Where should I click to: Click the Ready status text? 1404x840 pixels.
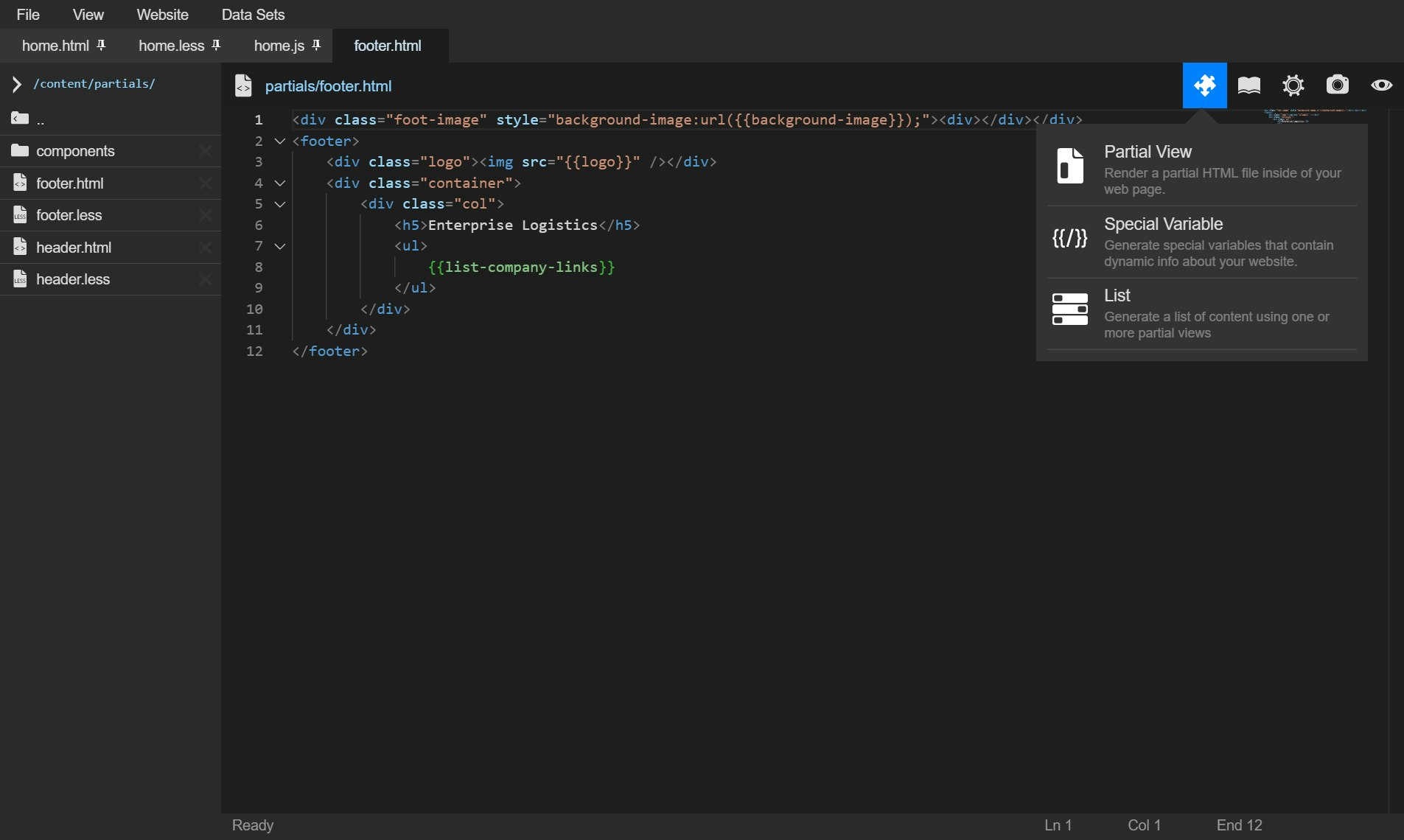point(253,825)
